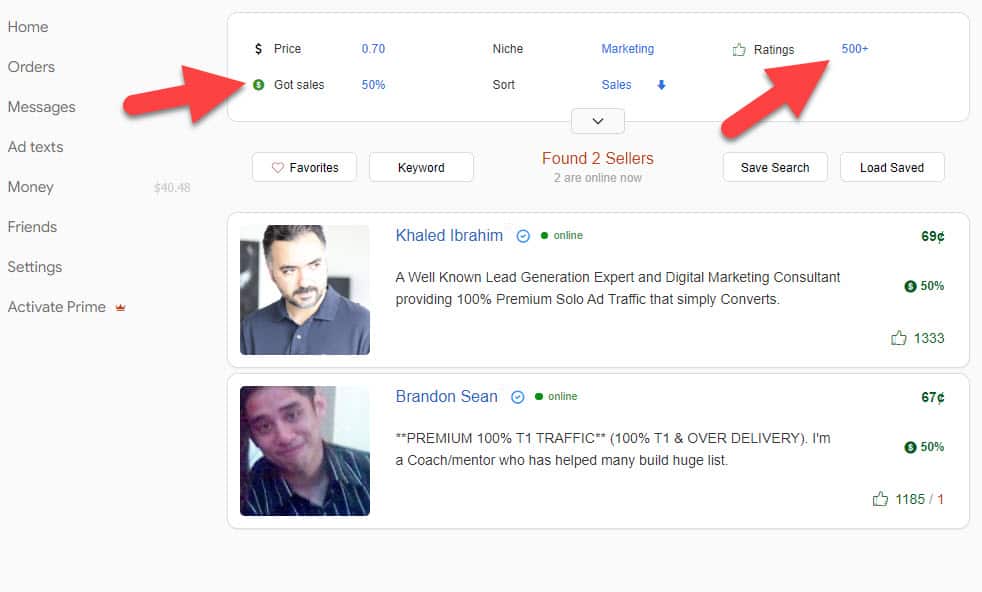Click the 1185 positive ratings count
Viewport: 982px width, 592px height.
[910, 499]
